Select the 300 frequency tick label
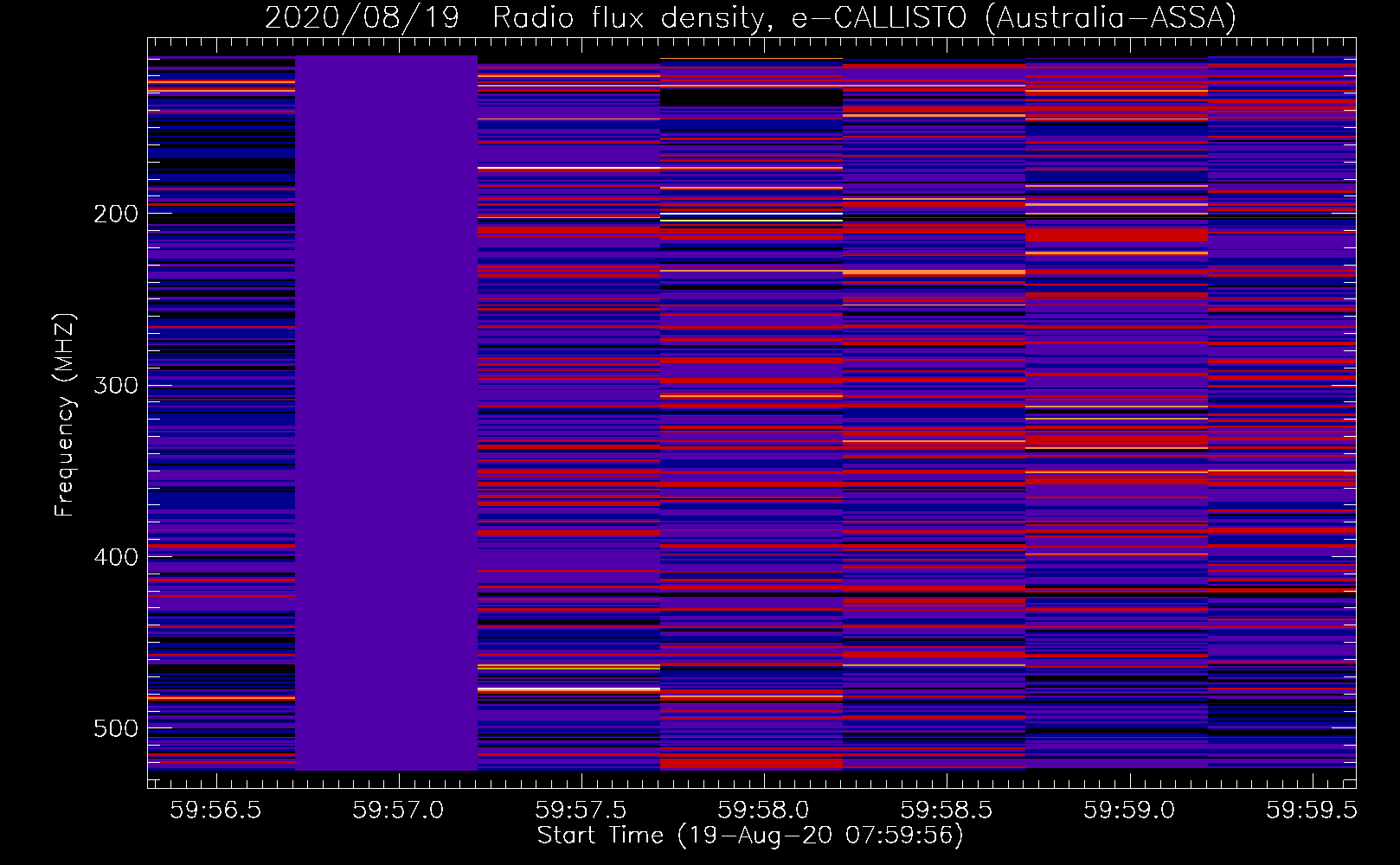Viewport: 1400px width, 865px height. 116,385
